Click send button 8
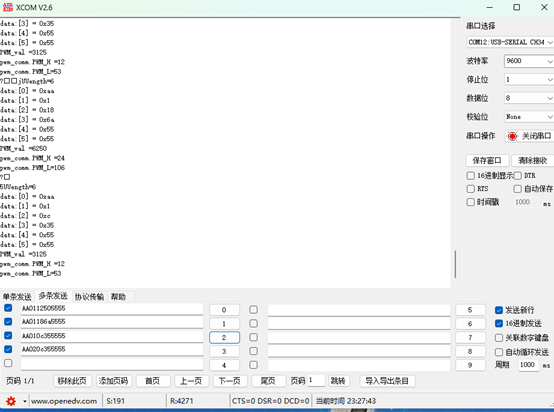This screenshot has height=412, width=554. [470, 351]
